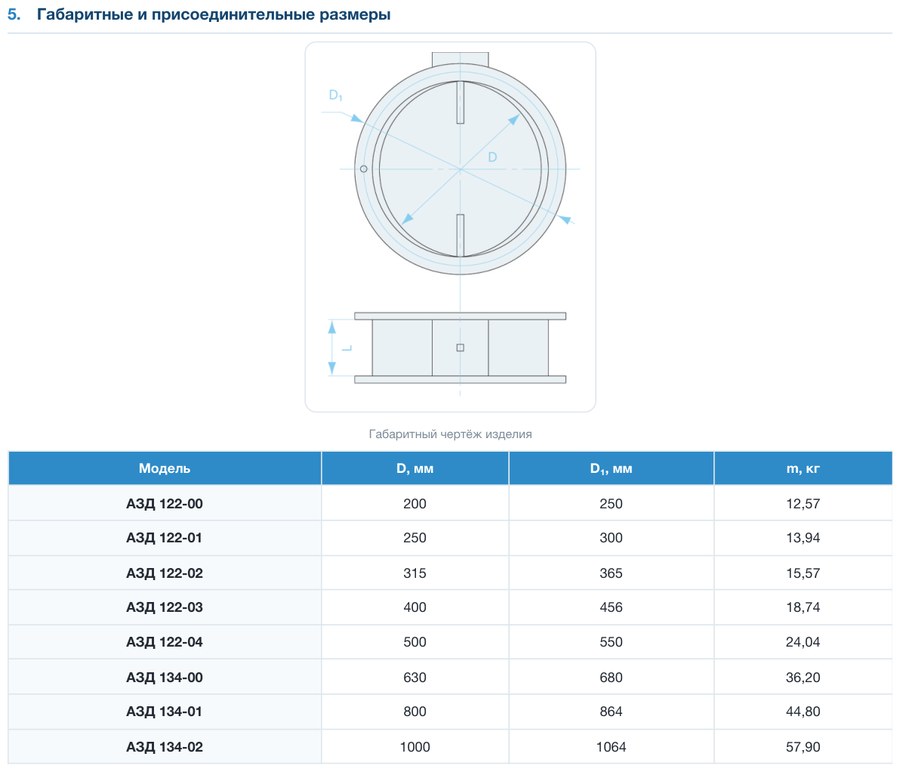Click the 'D1, мм' column header
This screenshot has height=772, width=900.
coord(611,468)
